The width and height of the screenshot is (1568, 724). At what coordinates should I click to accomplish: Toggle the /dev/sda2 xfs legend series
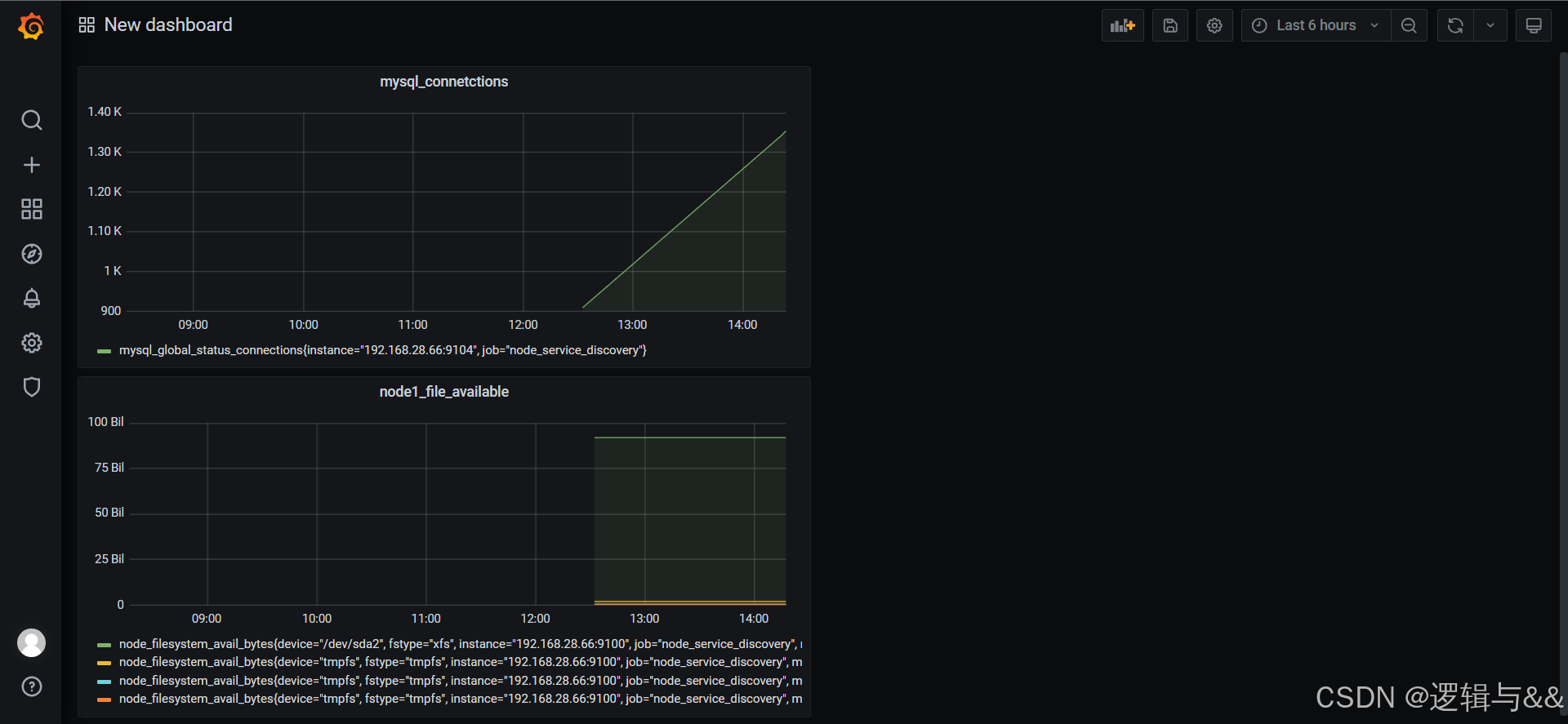coord(461,644)
